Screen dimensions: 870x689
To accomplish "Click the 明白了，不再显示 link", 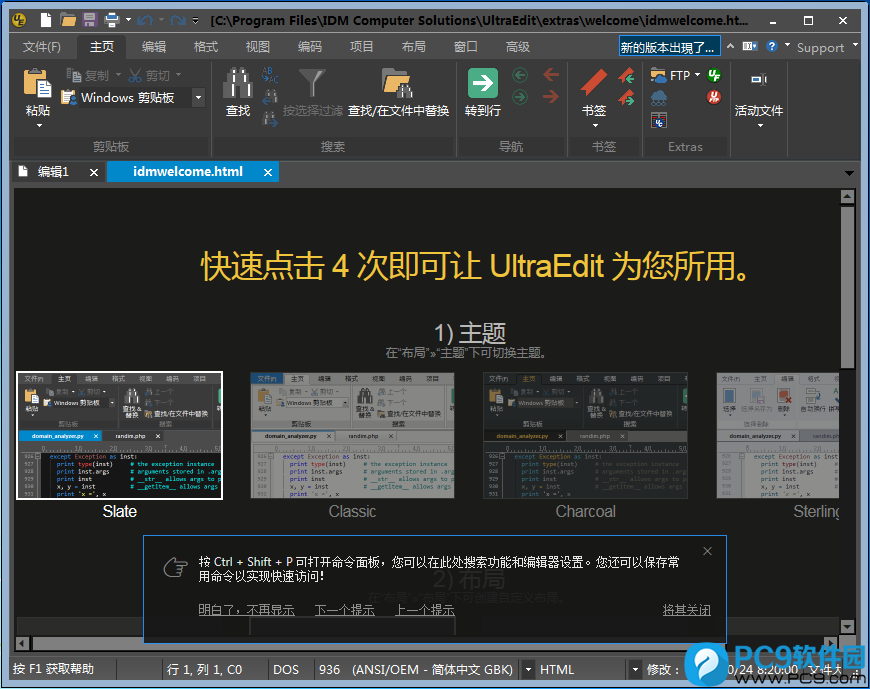I will click(246, 610).
